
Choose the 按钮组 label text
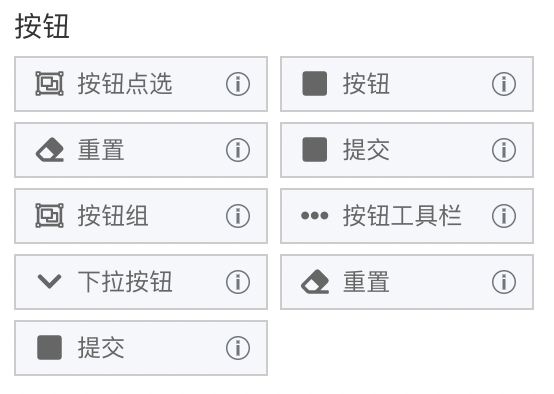click(113, 216)
